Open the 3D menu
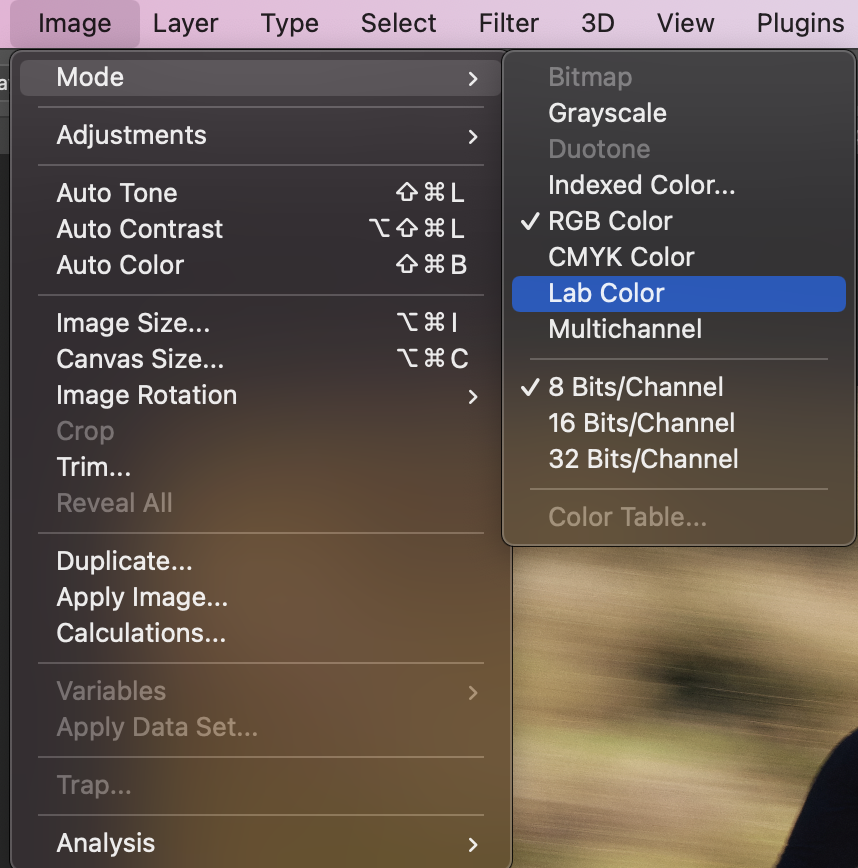Image resolution: width=858 pixels, height=868 pixels. 598,24
